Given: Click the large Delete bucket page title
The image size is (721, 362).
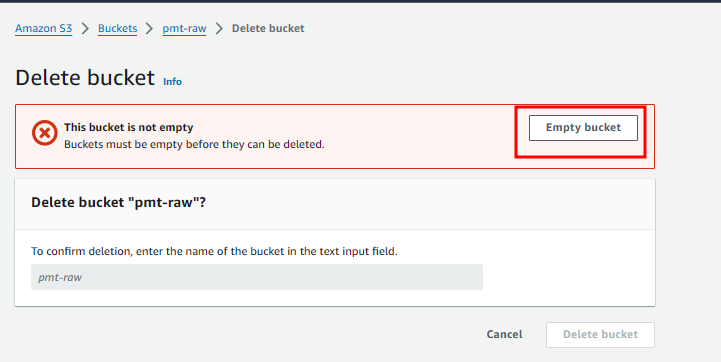Looking at the screenshot, I should click(85, 78).
